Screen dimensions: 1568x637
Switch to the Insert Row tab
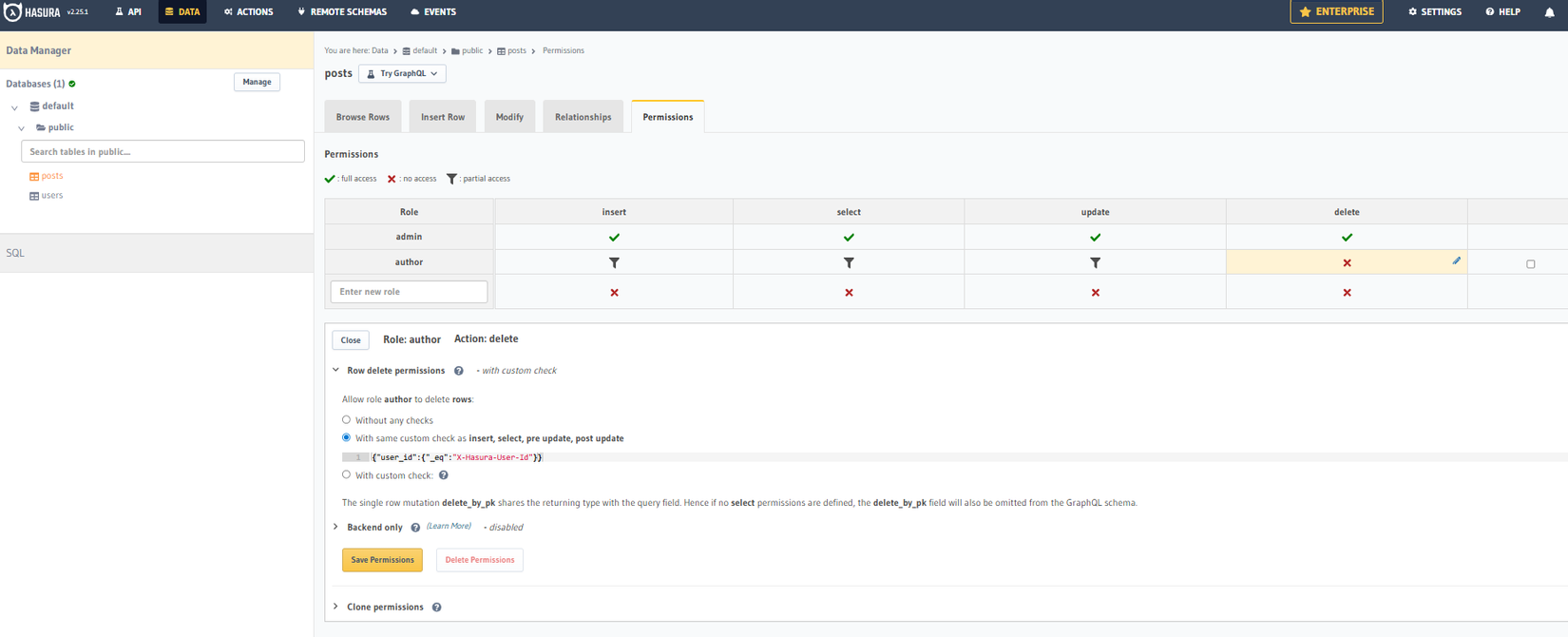pos(443,117)
